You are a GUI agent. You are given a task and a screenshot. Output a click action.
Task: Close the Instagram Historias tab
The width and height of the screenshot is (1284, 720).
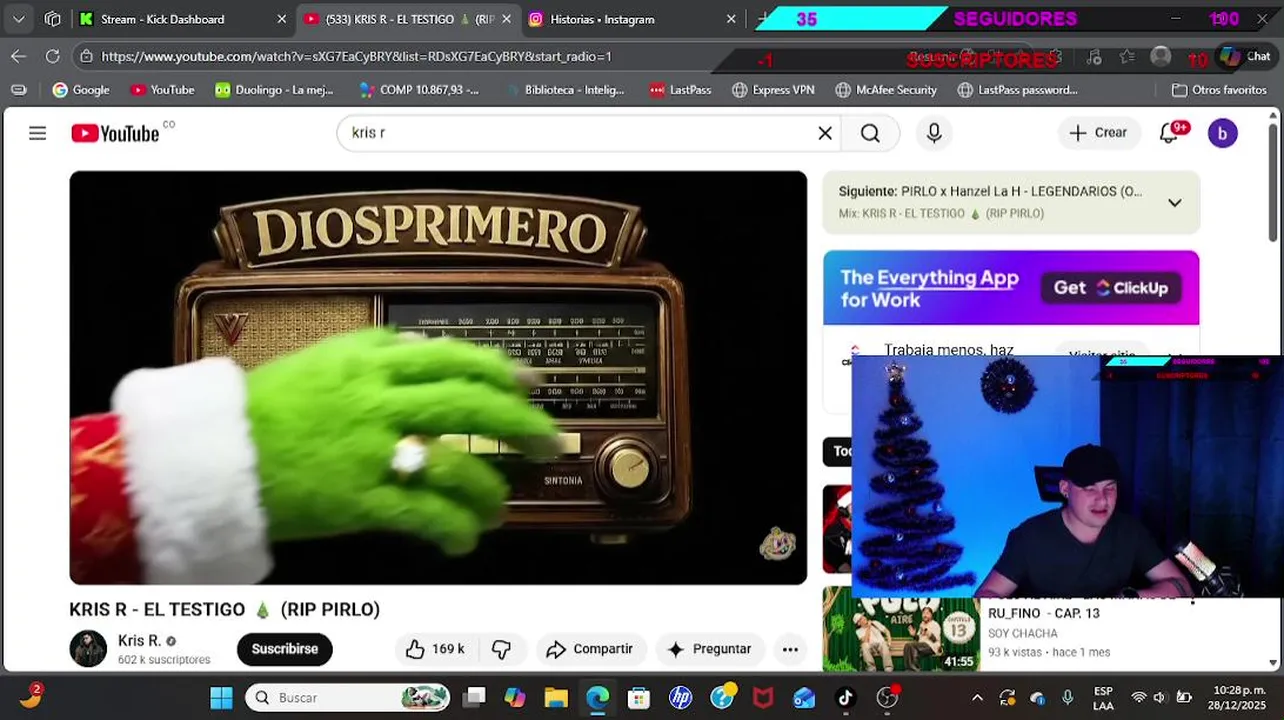731,19
